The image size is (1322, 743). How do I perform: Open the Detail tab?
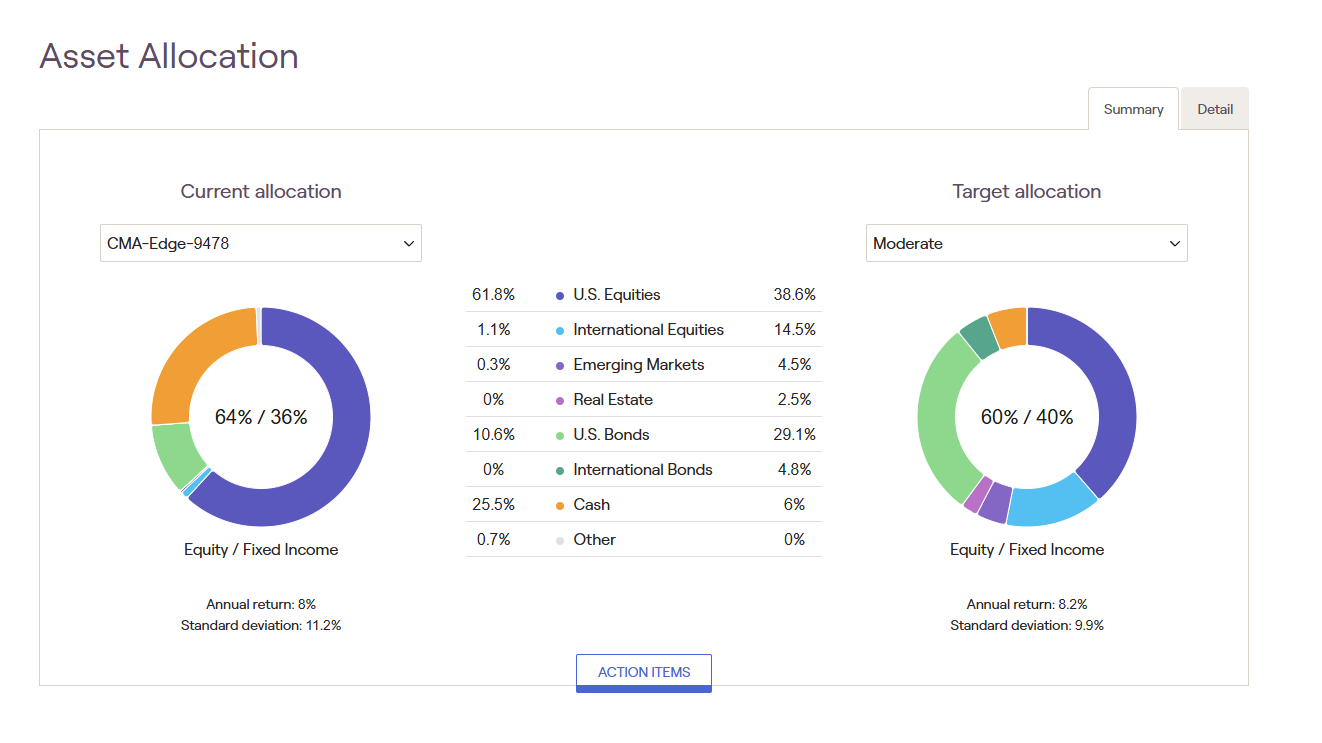click(x=1215, y=109)
